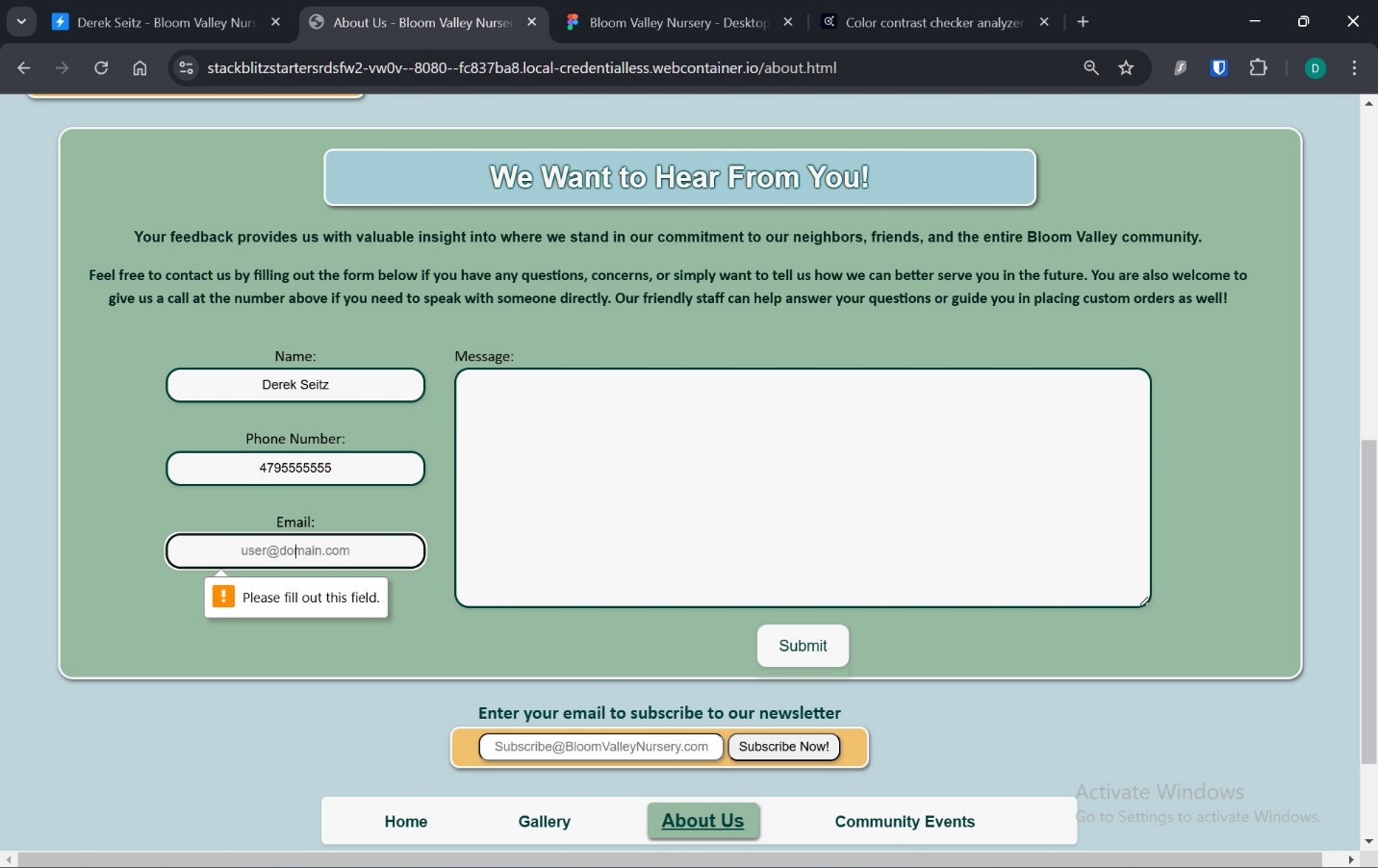The height and width of the screenshot is (868, 1378).
Task: Click the address bar URL
Action: (523, 68)
